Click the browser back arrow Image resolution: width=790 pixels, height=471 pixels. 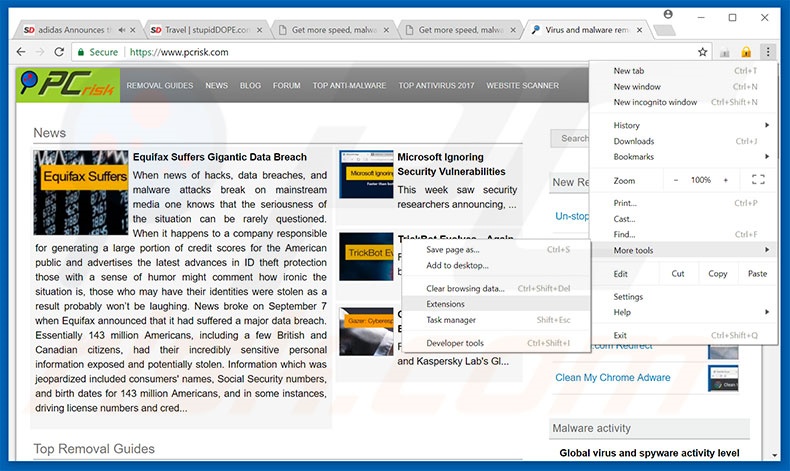(x=21, y=52)
